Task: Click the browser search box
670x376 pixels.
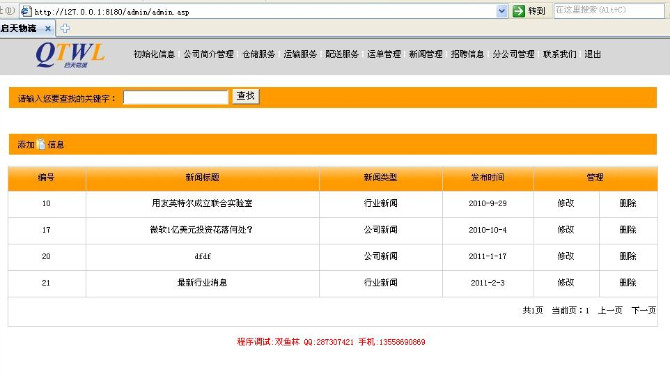Action: pos(609,10)
